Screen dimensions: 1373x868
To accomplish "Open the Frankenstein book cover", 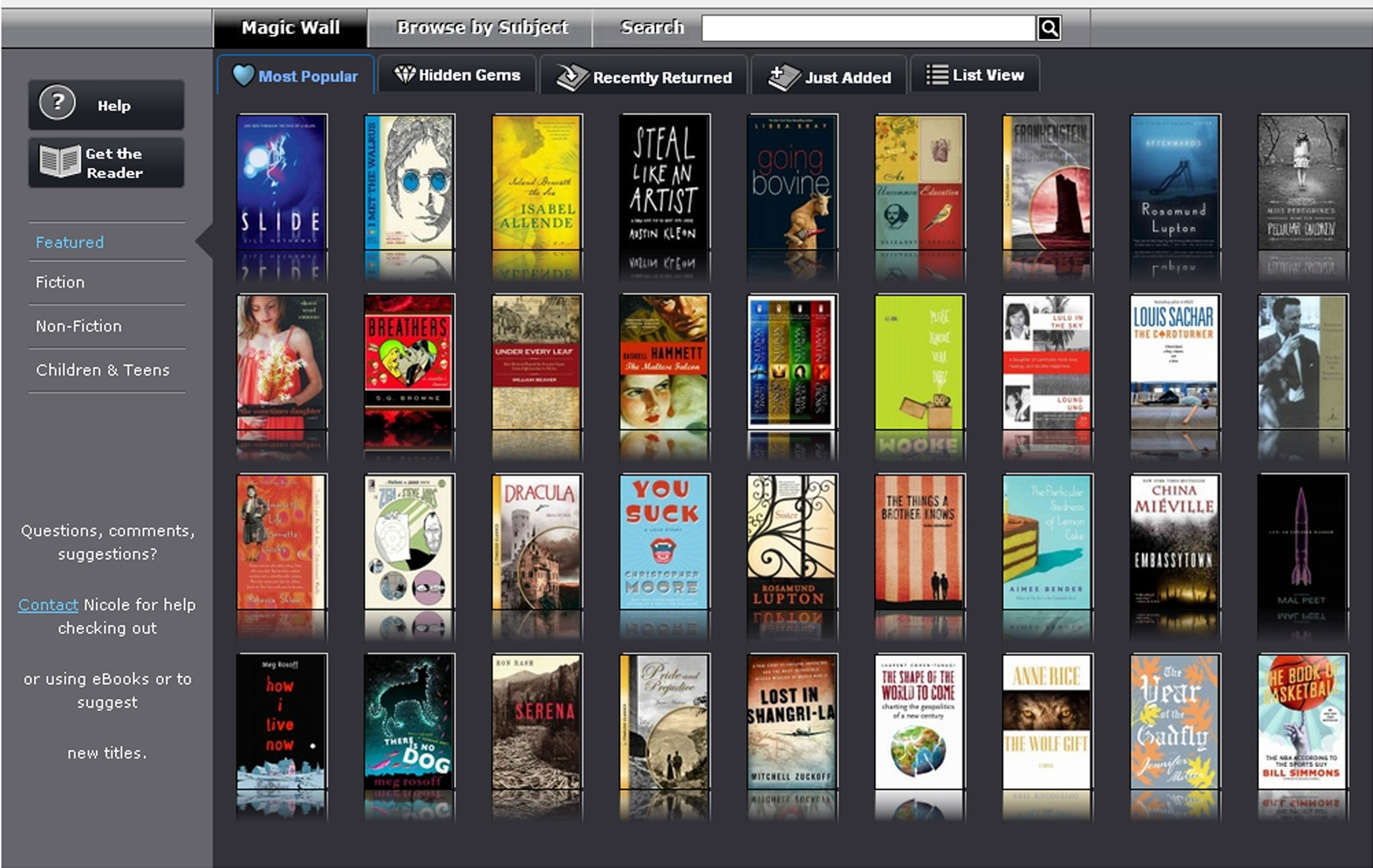I will pyautogui.click(x=1048, y=182).
